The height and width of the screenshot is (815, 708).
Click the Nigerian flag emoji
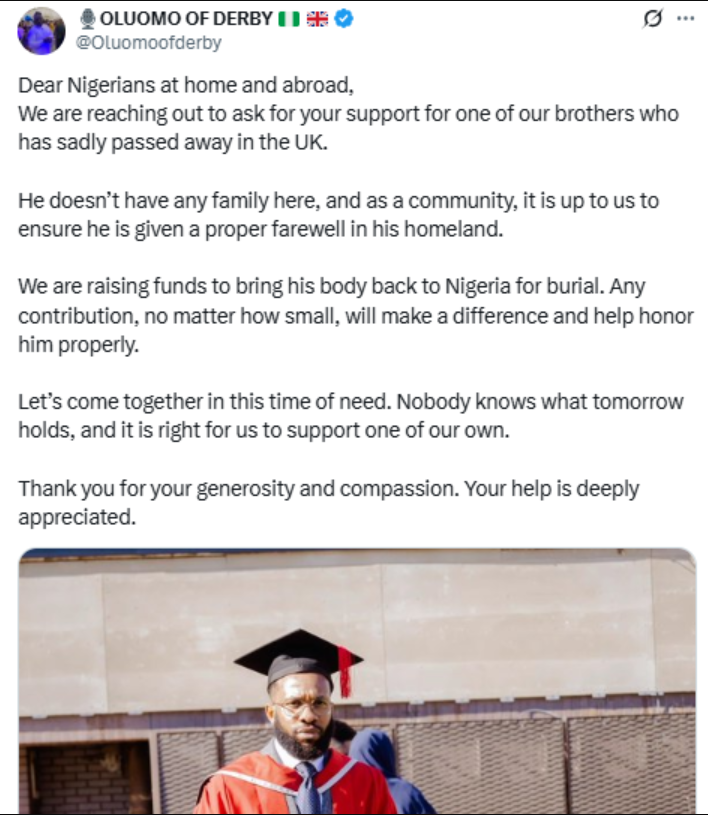289,19
